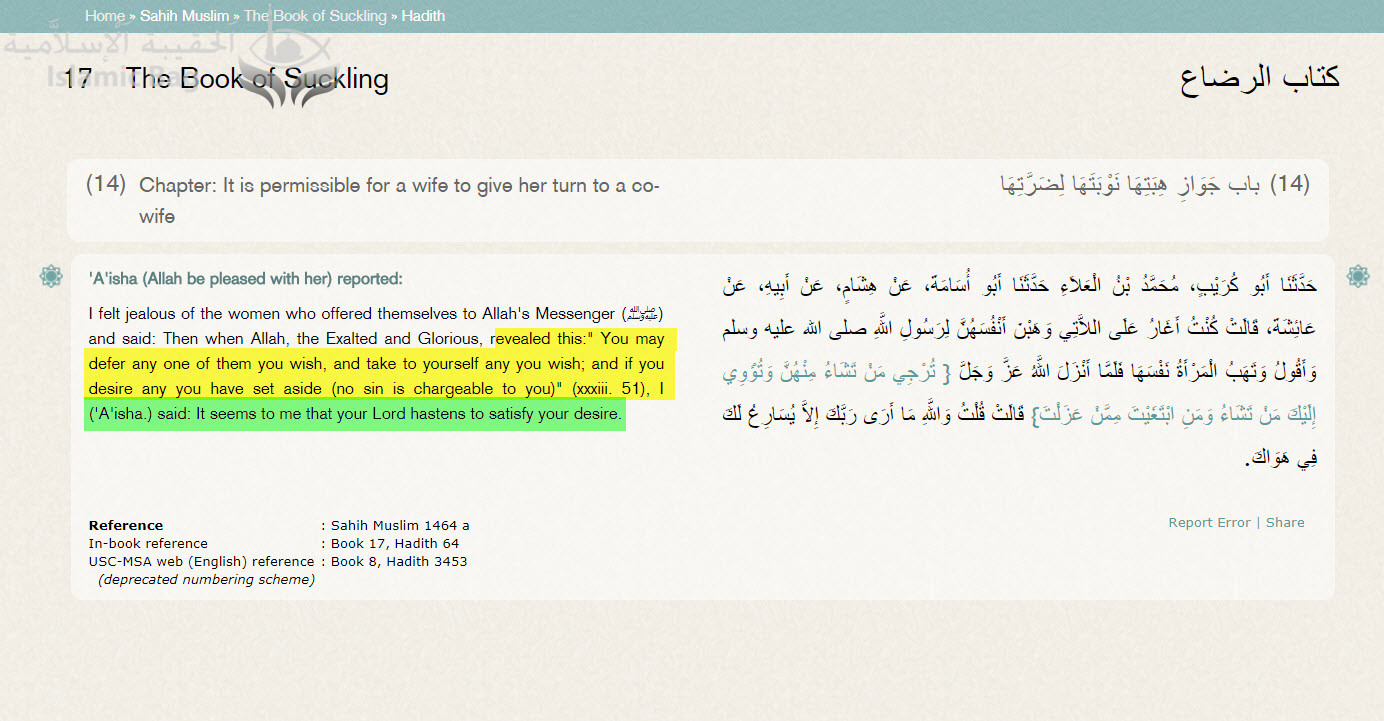Screen dimensions: 1384x721
Task: Click '(deprecated numbering scheme)' note
Action: point(206,579)
